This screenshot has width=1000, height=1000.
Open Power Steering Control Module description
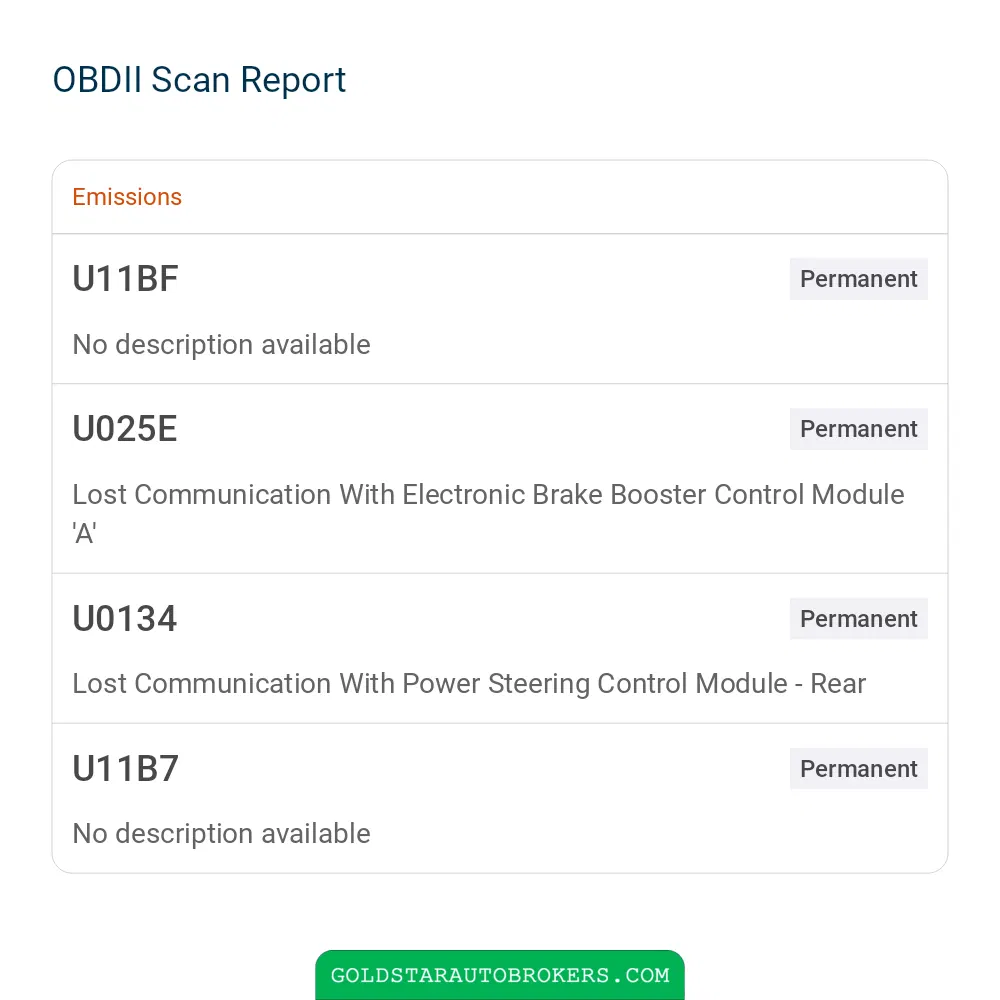point(469,684)
